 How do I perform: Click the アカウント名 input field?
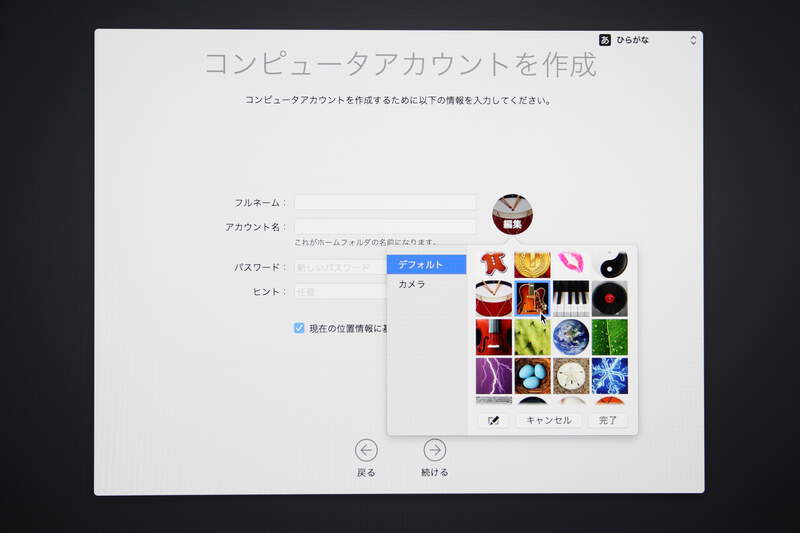(385, 227)
